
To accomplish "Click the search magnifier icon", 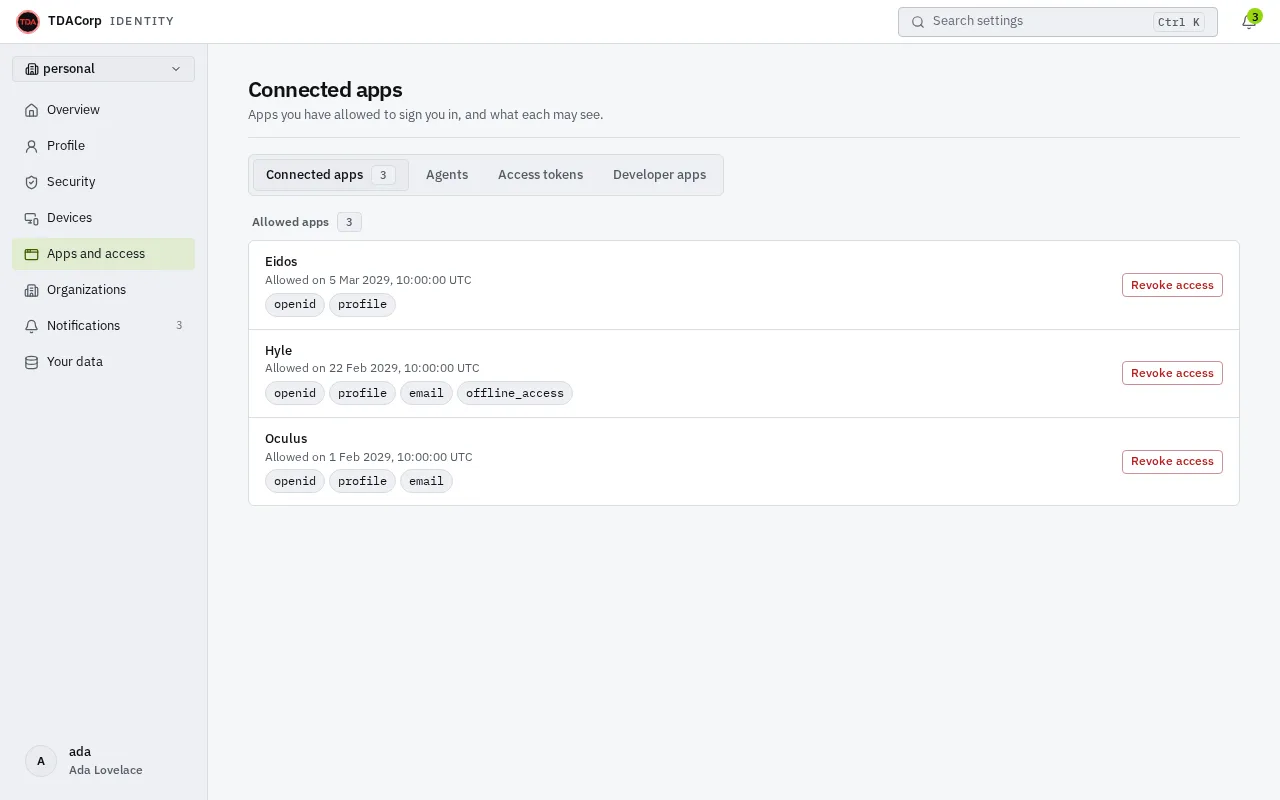I will (918, 22).
